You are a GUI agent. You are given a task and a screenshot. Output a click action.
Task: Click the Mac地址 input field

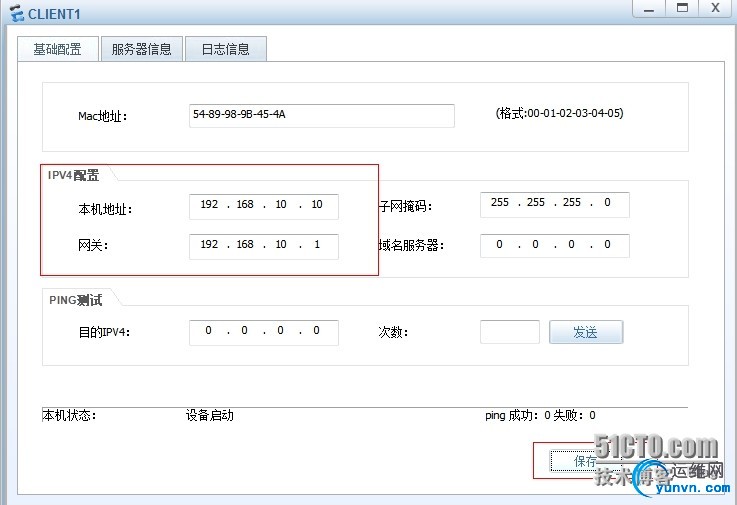coord(321,116)
